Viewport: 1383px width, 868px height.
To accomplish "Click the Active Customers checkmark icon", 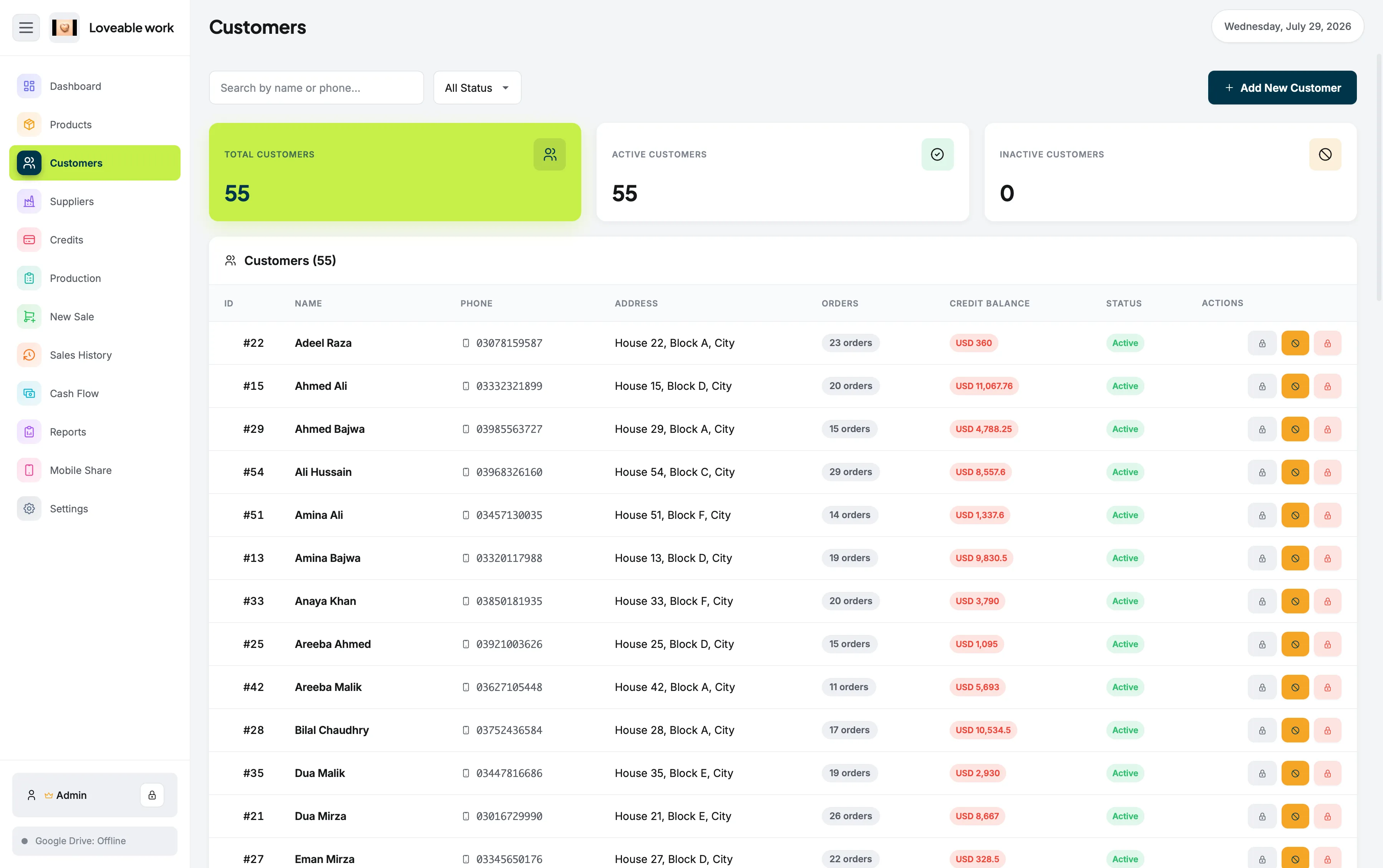I will tap(937, 154).
